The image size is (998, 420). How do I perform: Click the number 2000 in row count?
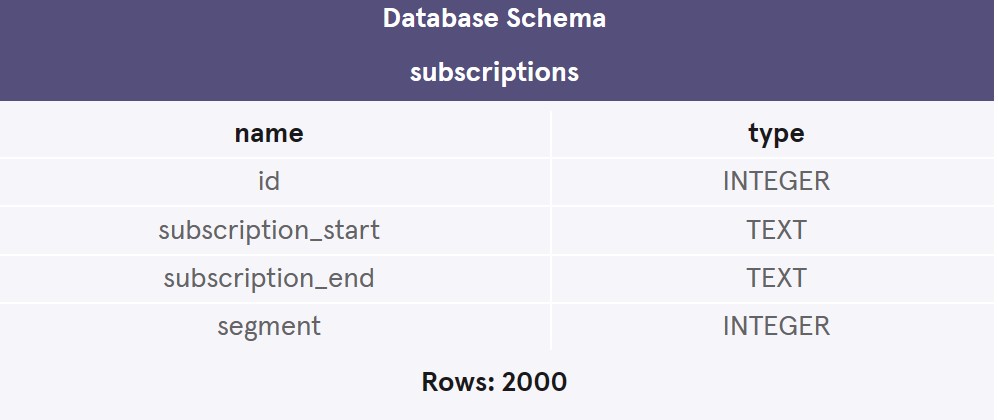point(534,381)
